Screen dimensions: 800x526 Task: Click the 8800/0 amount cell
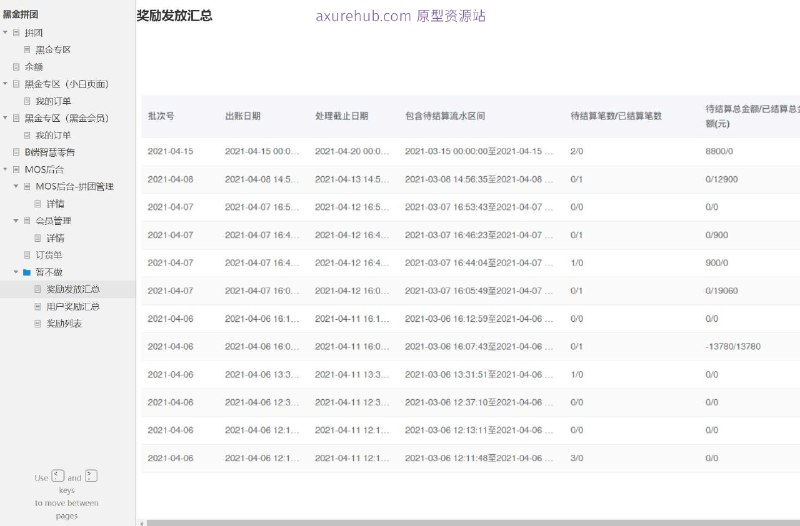(719, 152)
